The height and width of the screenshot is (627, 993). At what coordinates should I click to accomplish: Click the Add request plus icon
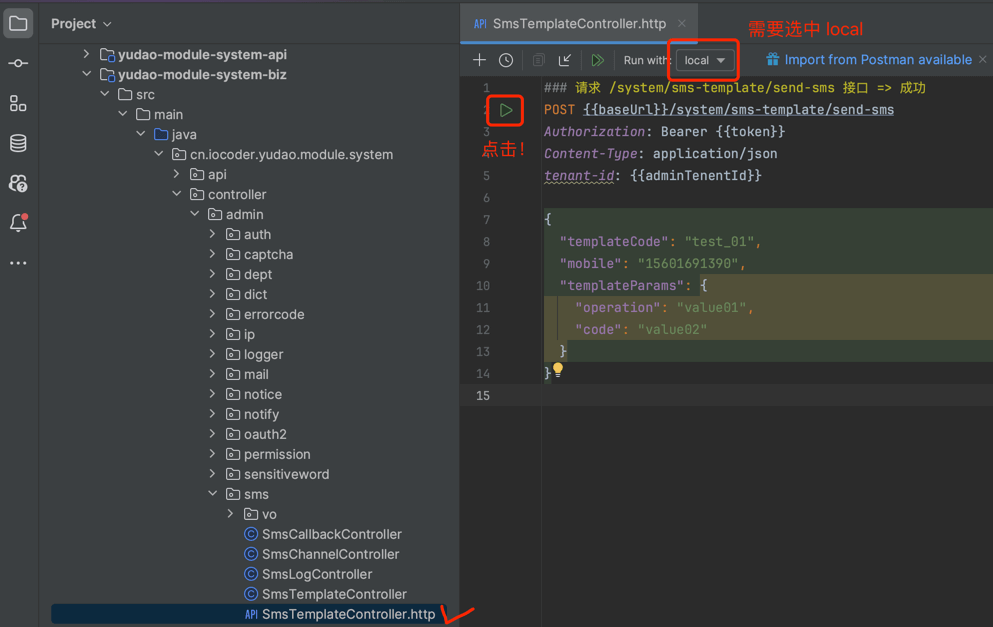(479, 60)
